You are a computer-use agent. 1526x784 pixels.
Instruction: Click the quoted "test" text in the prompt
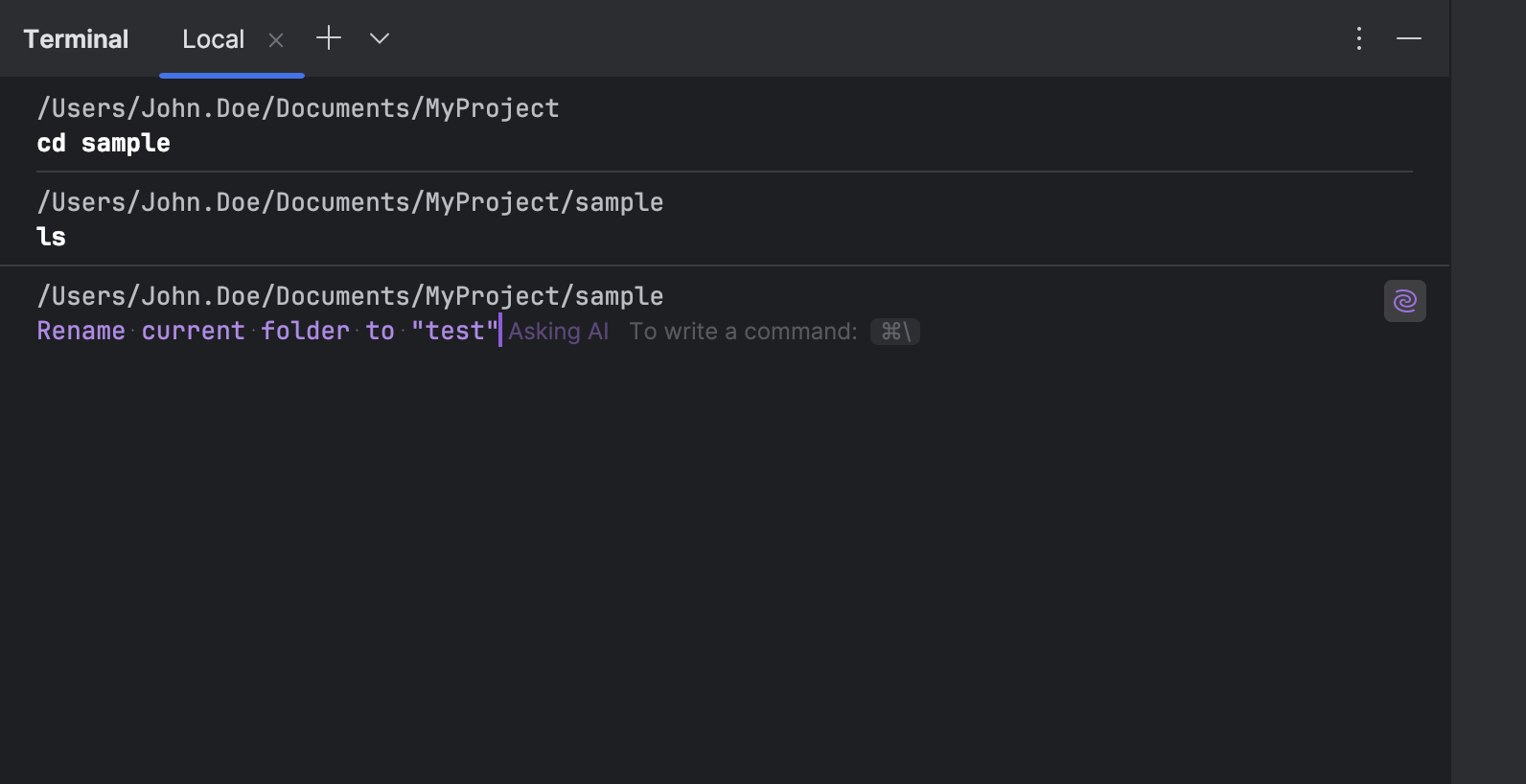tap(454, 331)
